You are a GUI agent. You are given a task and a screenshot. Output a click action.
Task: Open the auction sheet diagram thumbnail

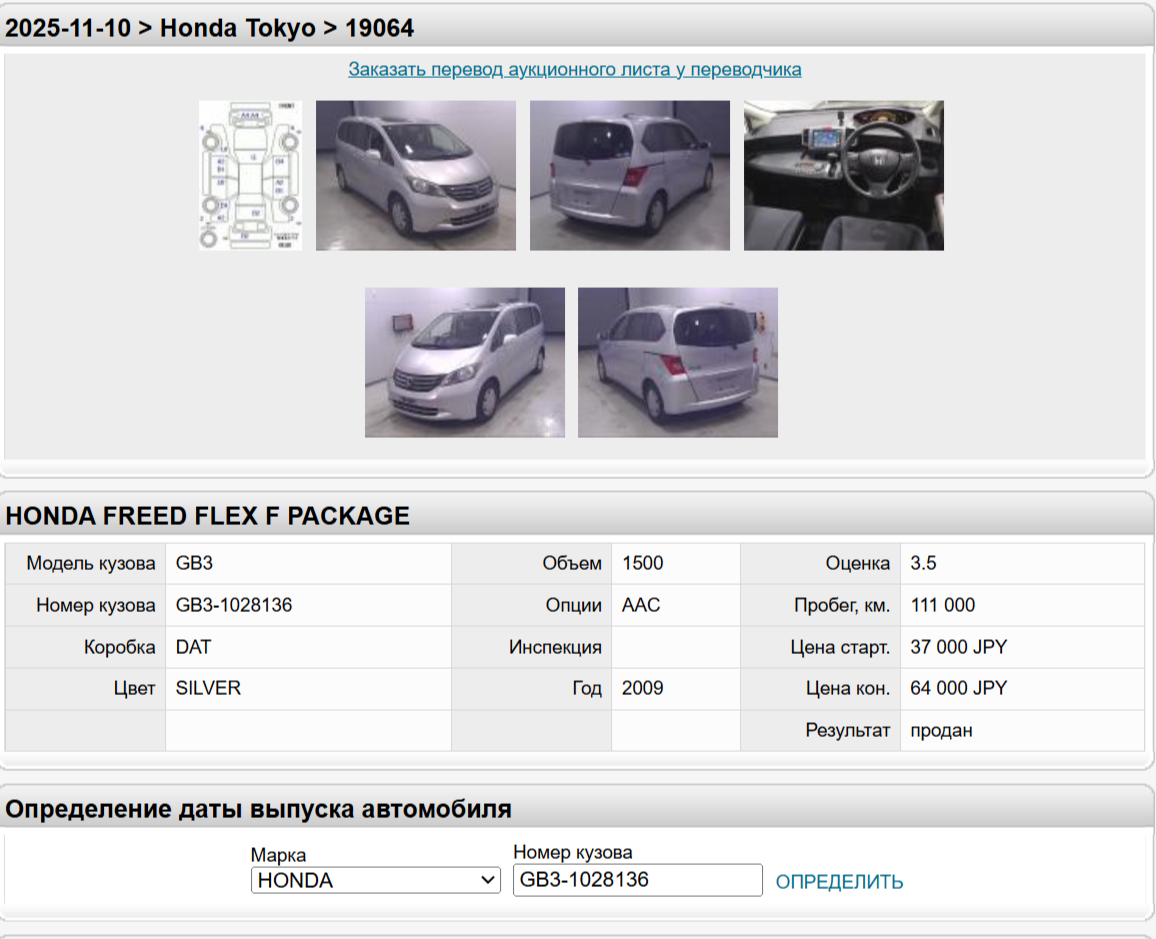(x=251, y=175)
